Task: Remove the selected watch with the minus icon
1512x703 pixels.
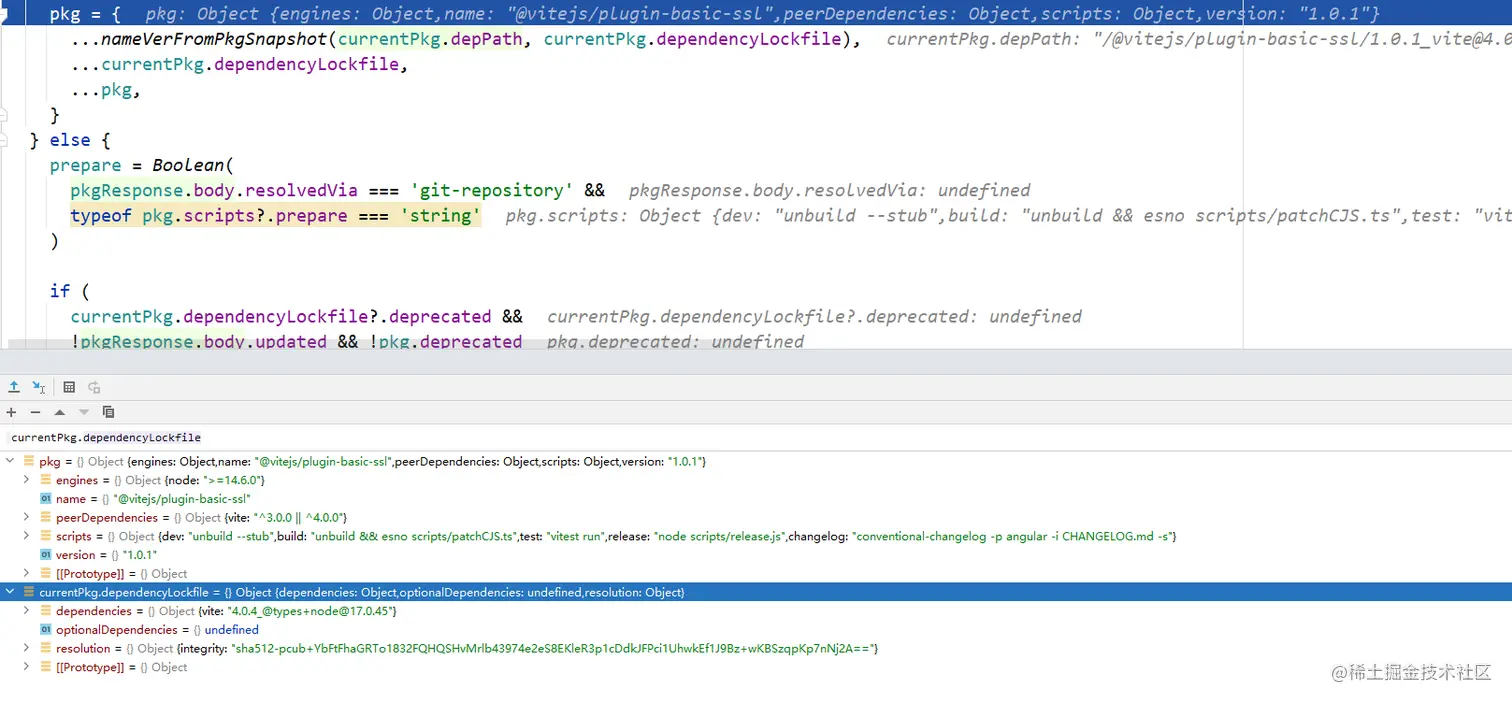Action: click(35, 412)
